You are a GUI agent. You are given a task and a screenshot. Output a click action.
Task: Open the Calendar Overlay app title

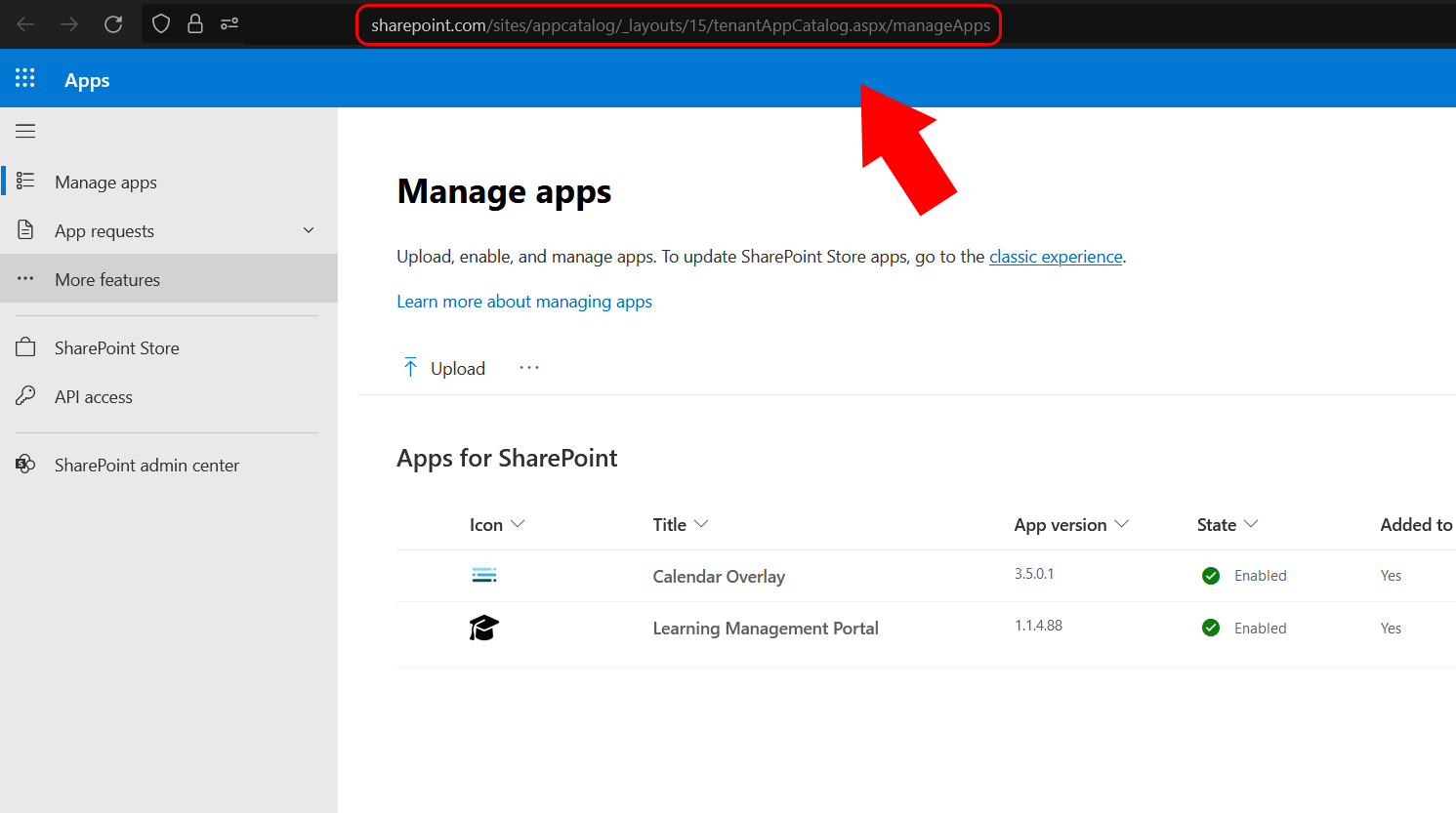tap(719, 577)
